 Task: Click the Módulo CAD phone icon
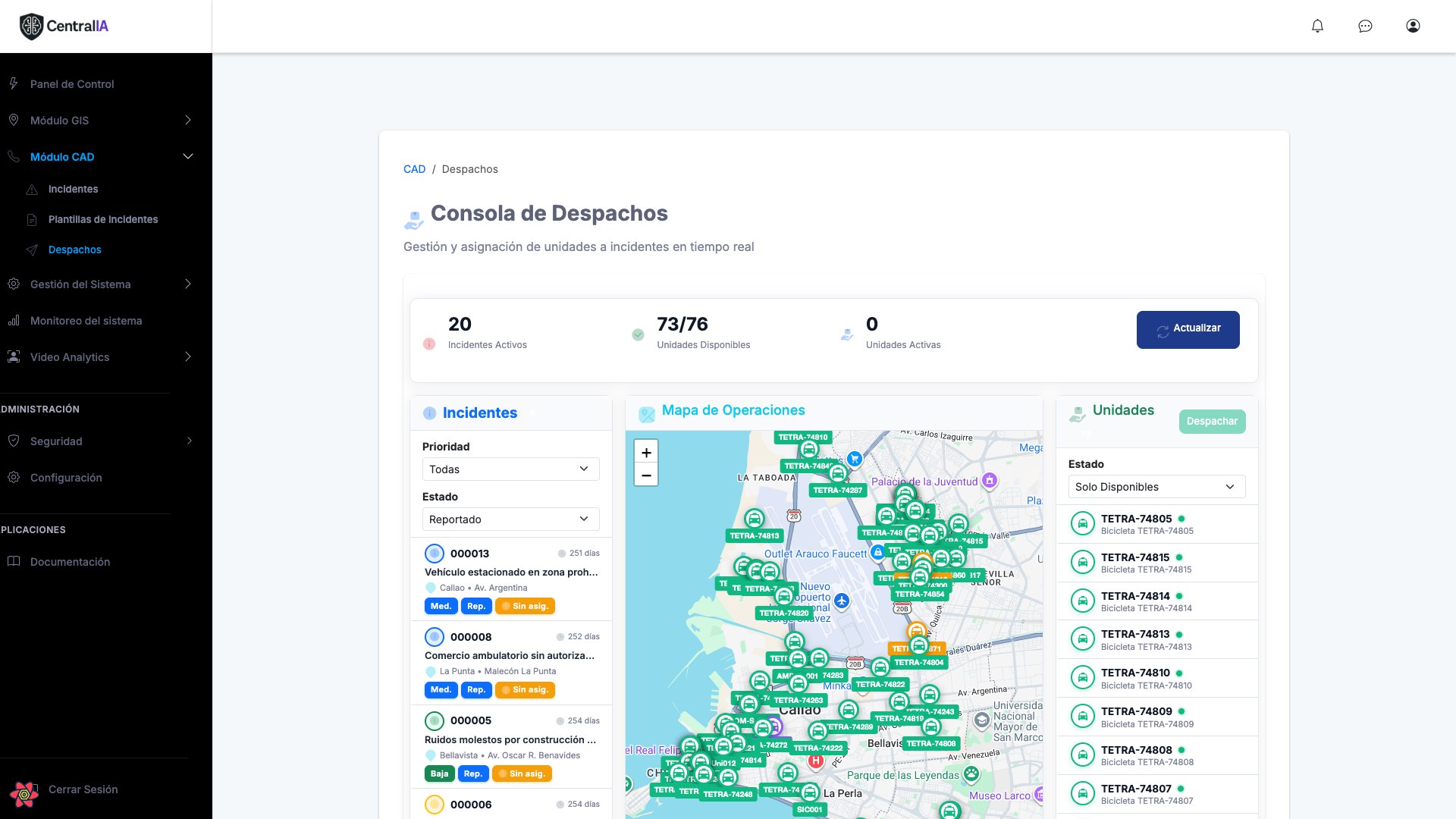coord(14,156)
